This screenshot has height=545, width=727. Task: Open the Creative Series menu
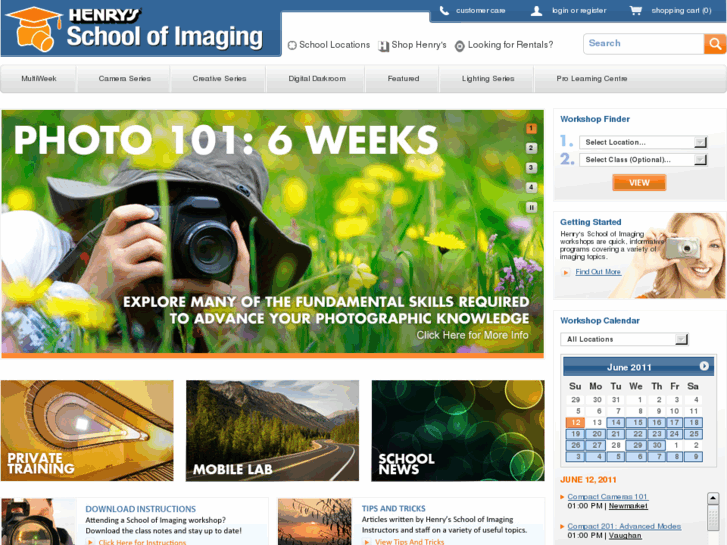click(x=219, y=79)
